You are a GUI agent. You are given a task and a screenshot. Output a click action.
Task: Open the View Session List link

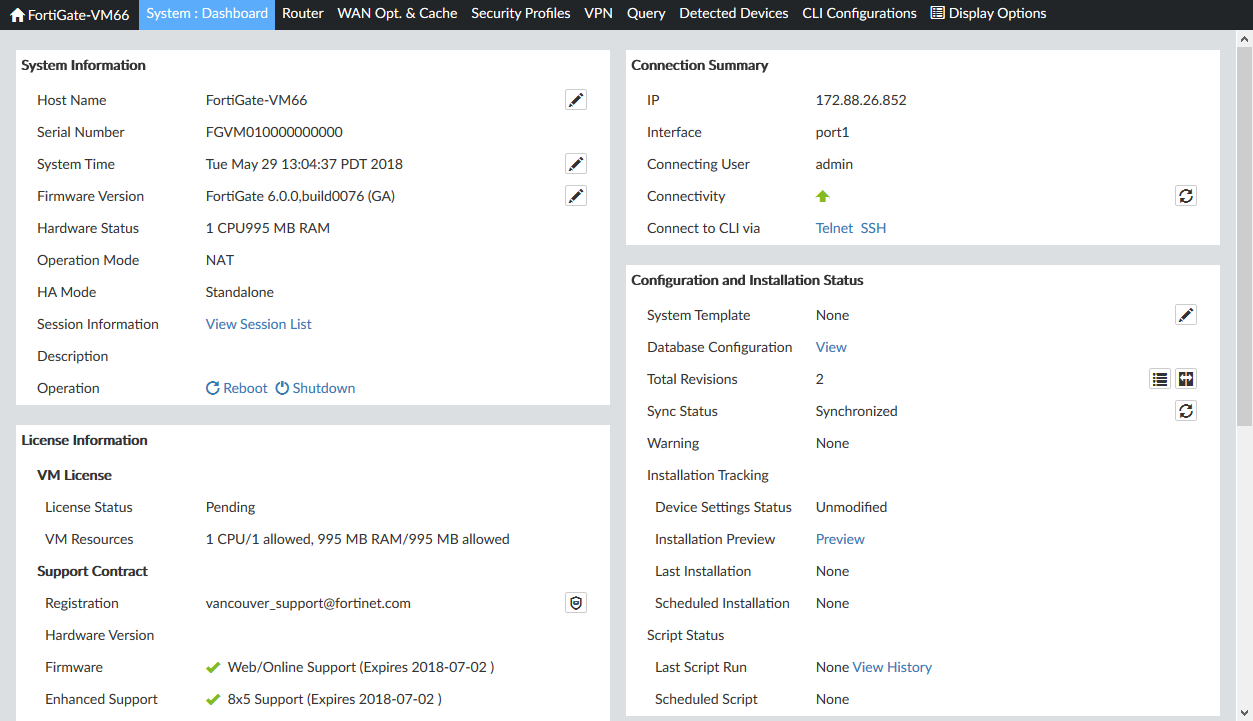(x=258, y=324)
